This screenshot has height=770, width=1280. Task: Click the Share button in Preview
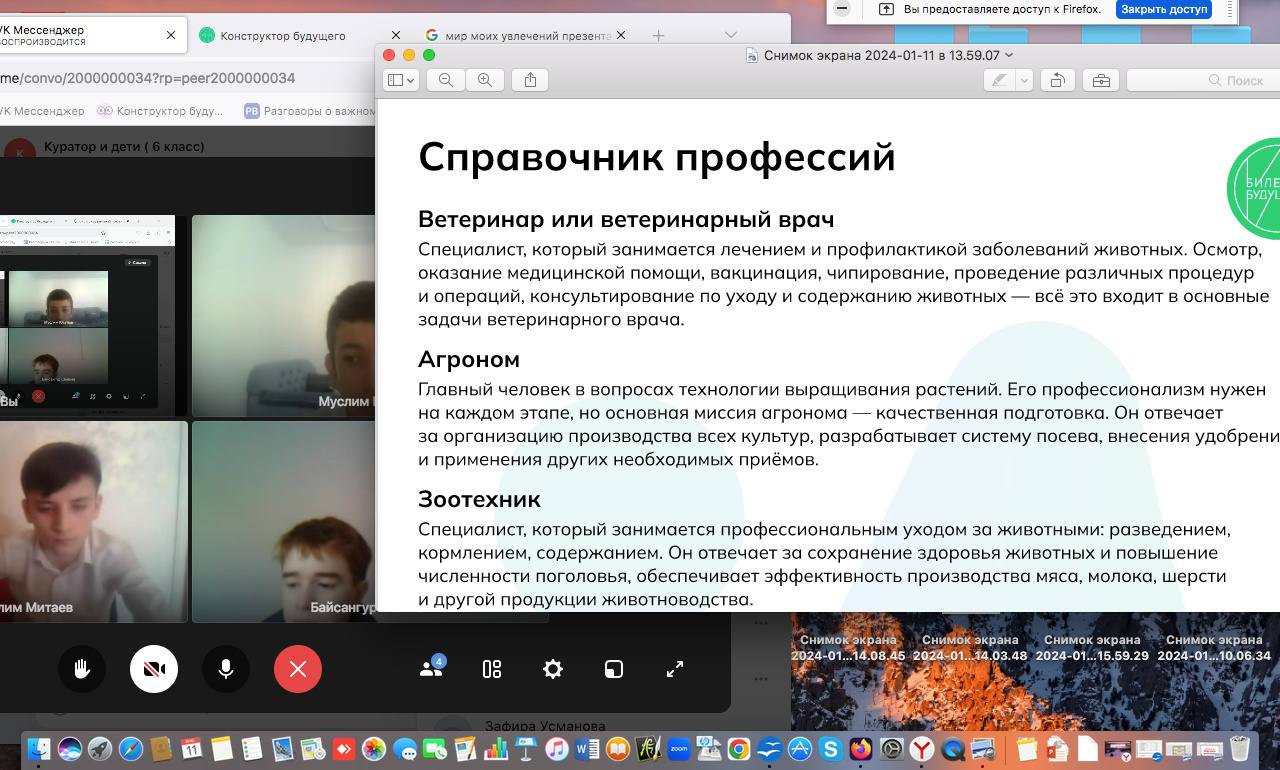coord(531,80)
